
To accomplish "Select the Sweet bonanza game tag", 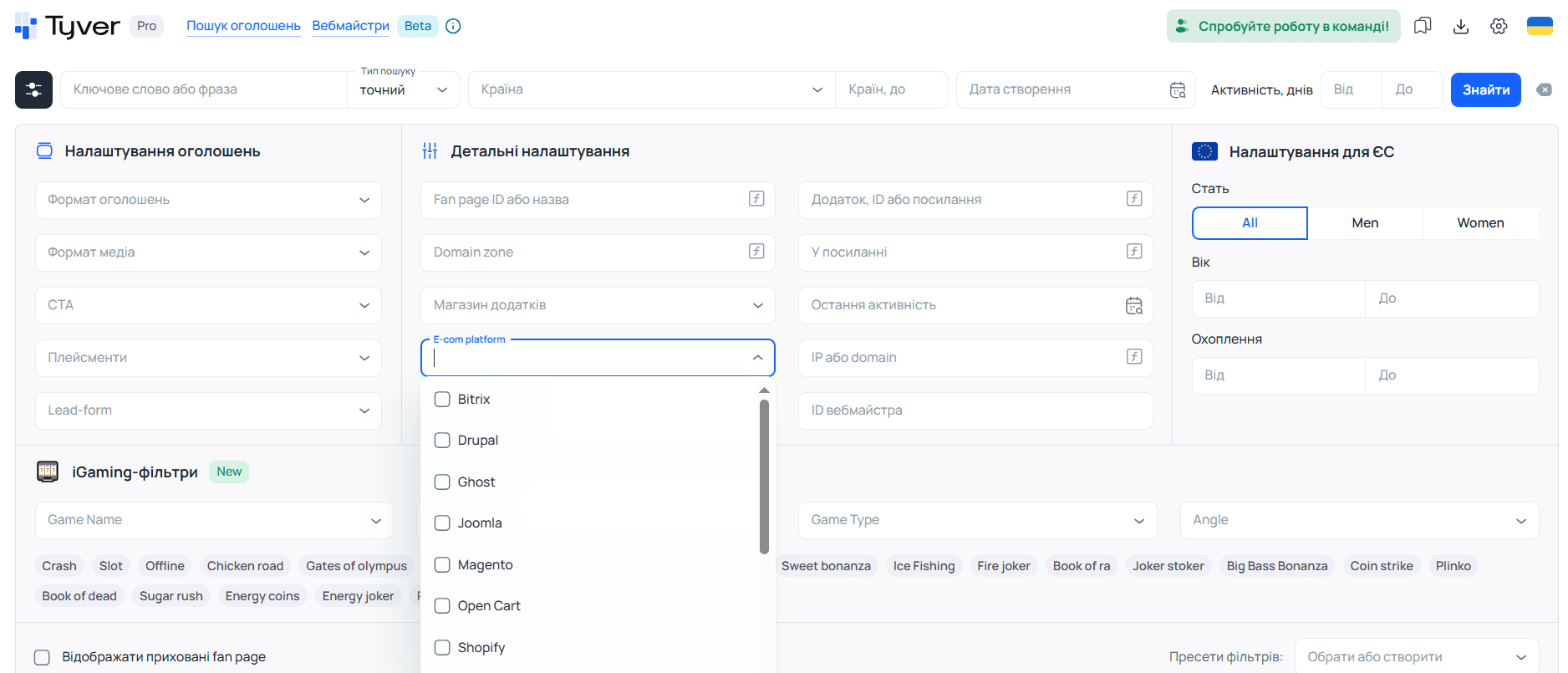I will click(826, 566).
